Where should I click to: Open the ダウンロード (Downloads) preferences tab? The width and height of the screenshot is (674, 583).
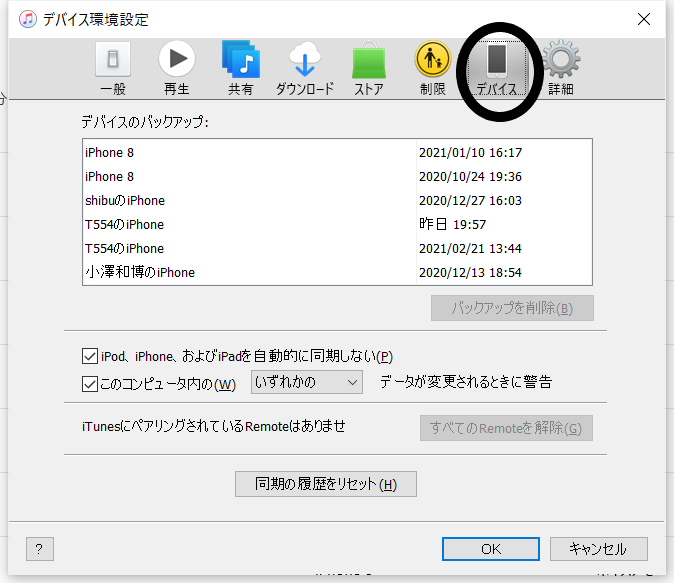[x=305, y=69]
